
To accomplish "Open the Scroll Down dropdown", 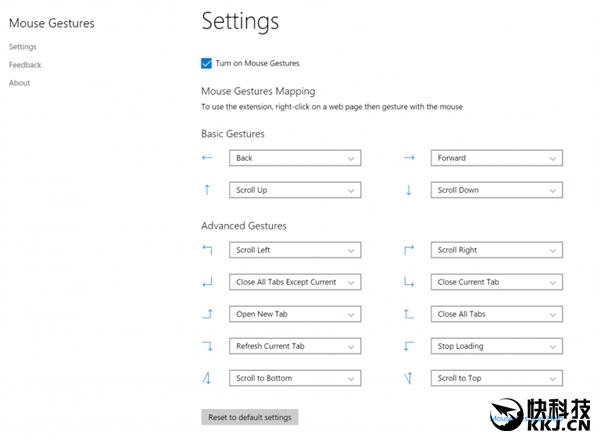I will [x=497, y=190].
